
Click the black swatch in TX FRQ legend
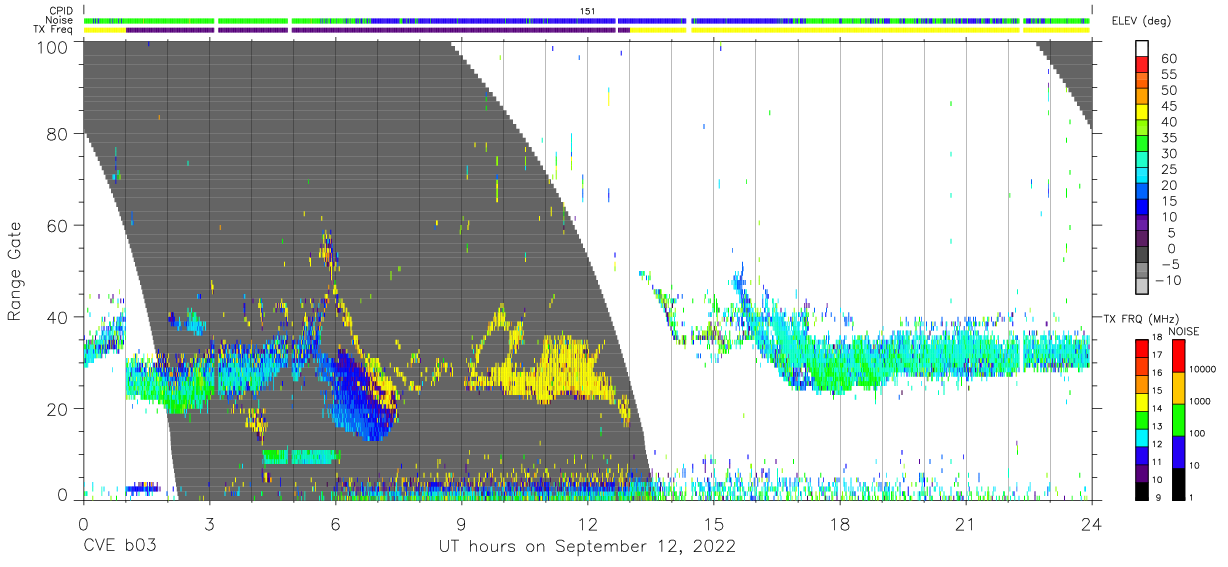[1141, 490]
